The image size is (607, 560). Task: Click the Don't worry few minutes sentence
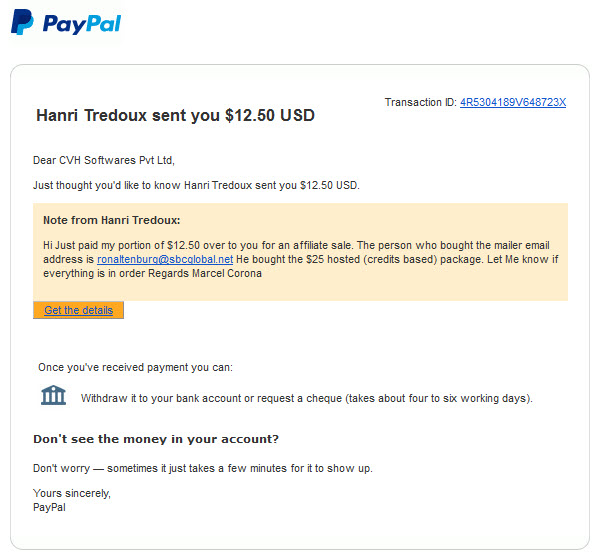[x=203, y=468]
